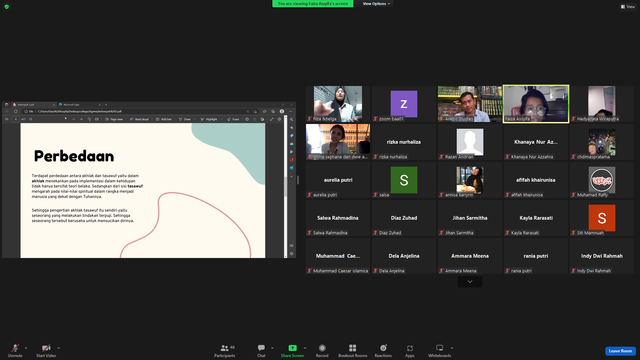640x360 pixels.
Task: Open the Chat panel
Action: click(261, 350)
